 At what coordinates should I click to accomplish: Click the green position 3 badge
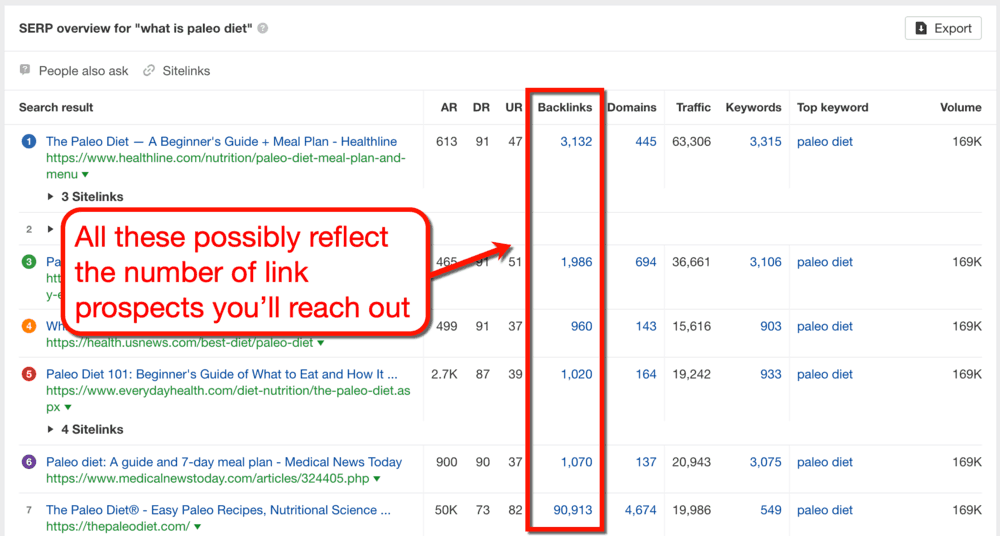tap(29, 262)
